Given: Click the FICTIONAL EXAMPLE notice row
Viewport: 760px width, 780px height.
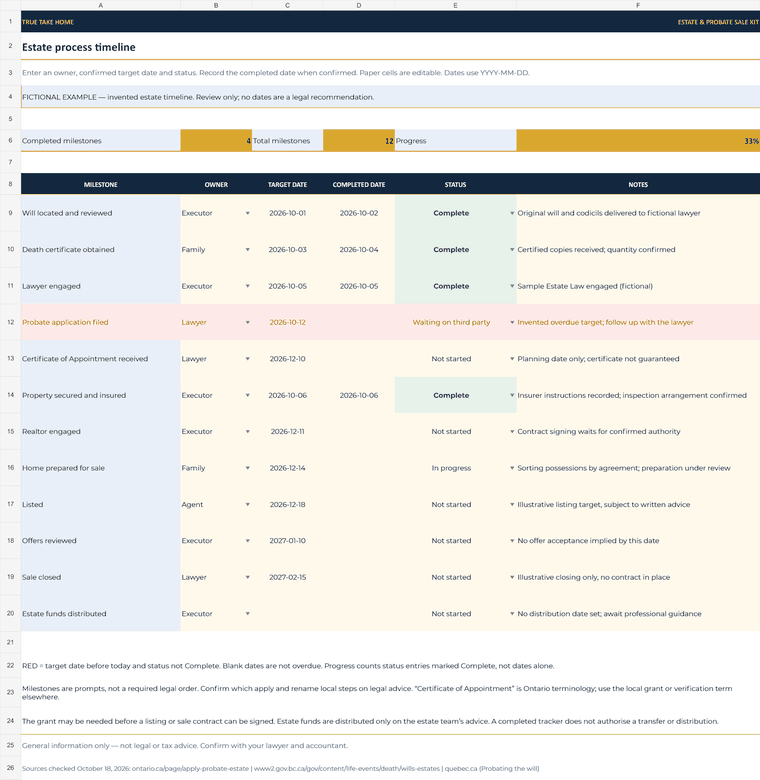Looking at the screenshot, I should pyautogui.click(x=390, y=97).
